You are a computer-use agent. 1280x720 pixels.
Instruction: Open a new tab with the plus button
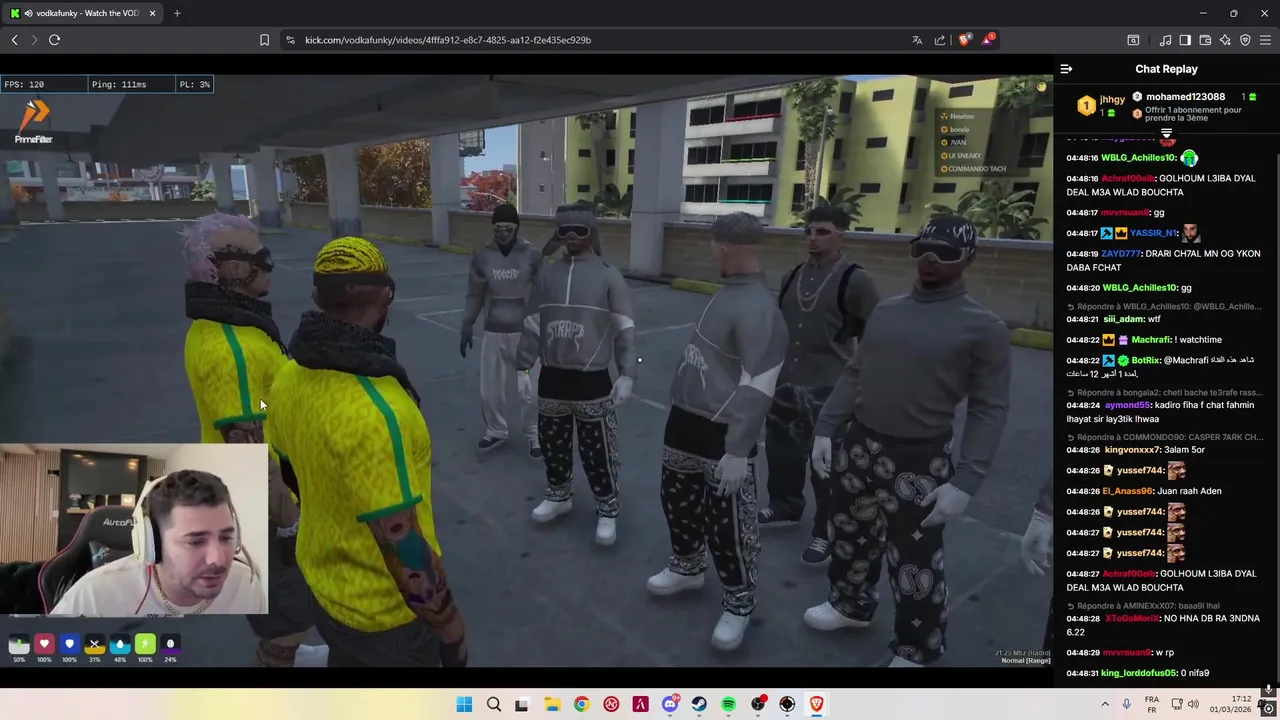(177, 13)
